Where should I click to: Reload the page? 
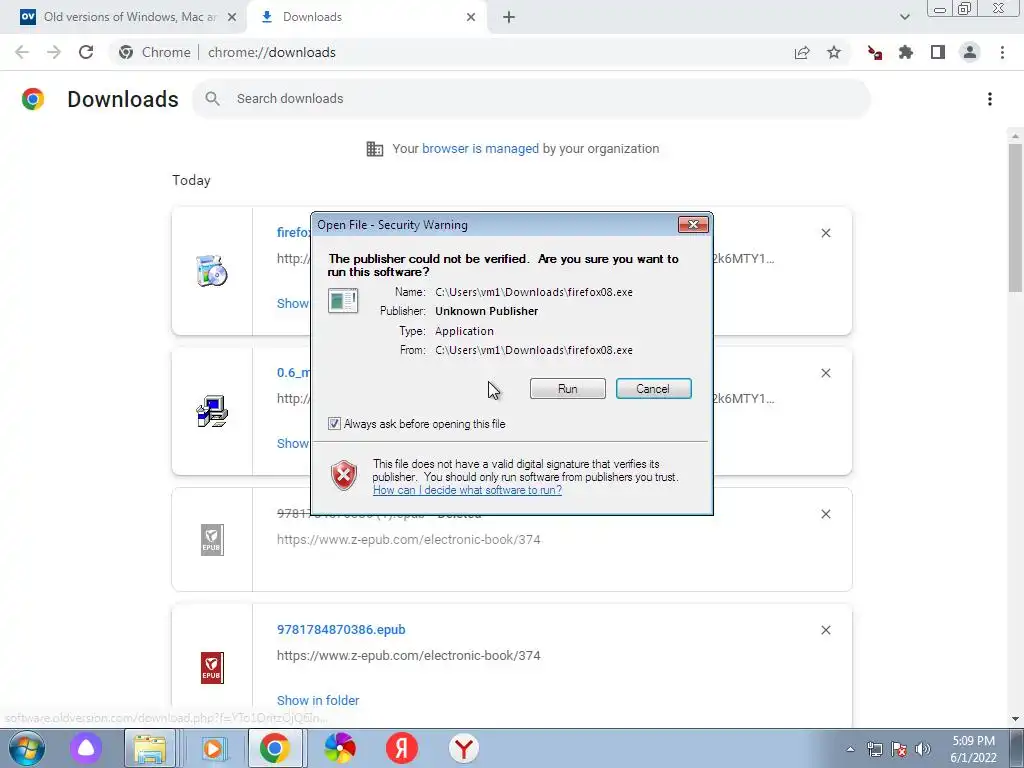[86, 52]
